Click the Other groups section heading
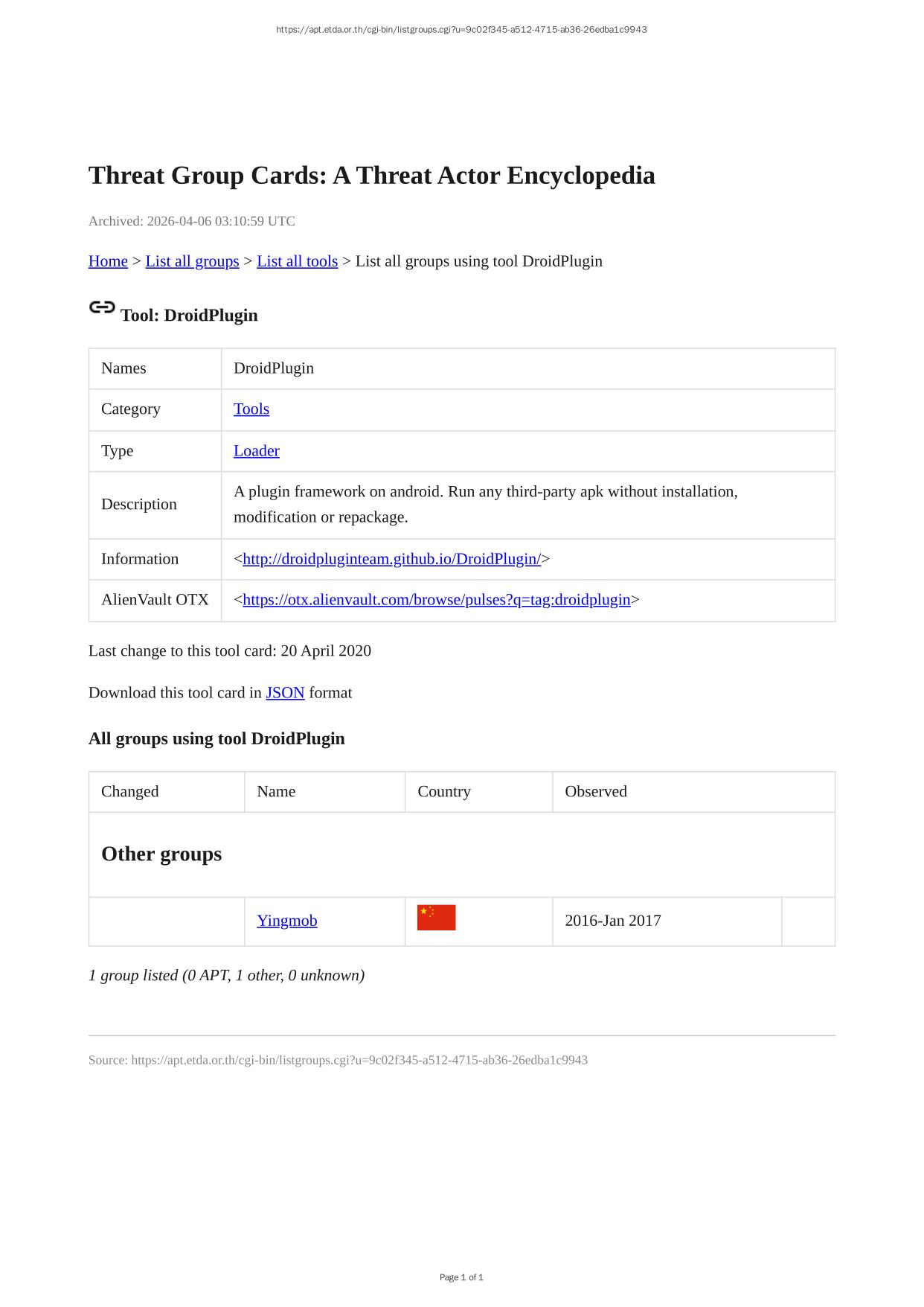Viewport: 924px width, 1307px height. [x=161, y=854]
